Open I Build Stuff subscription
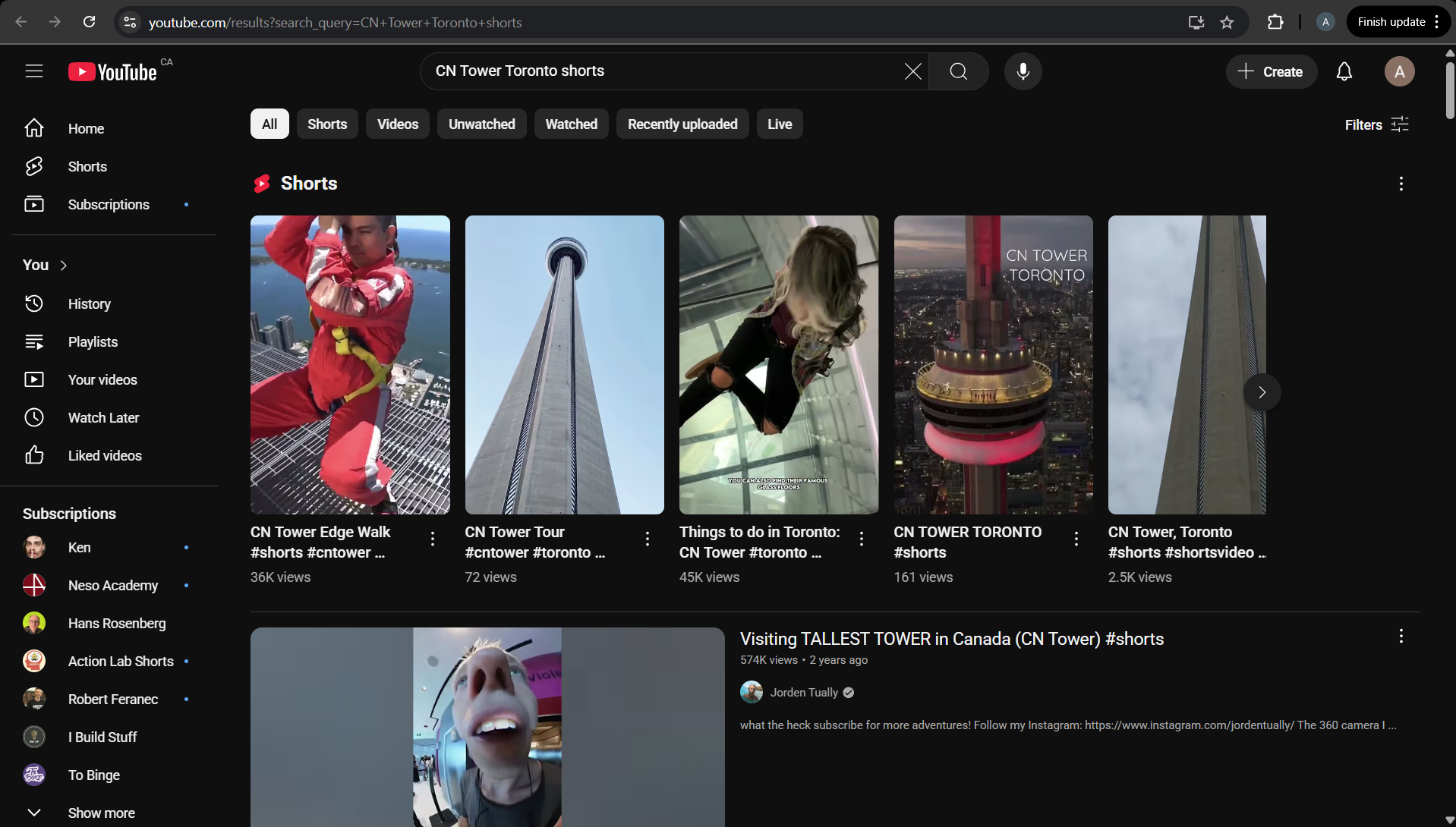 (114, 737)
